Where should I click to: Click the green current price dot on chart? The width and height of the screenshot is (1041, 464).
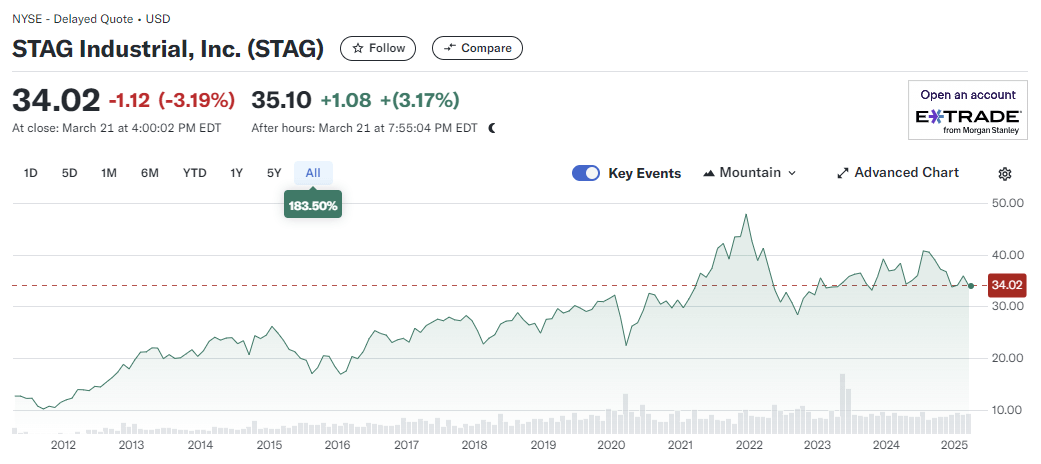971,286
